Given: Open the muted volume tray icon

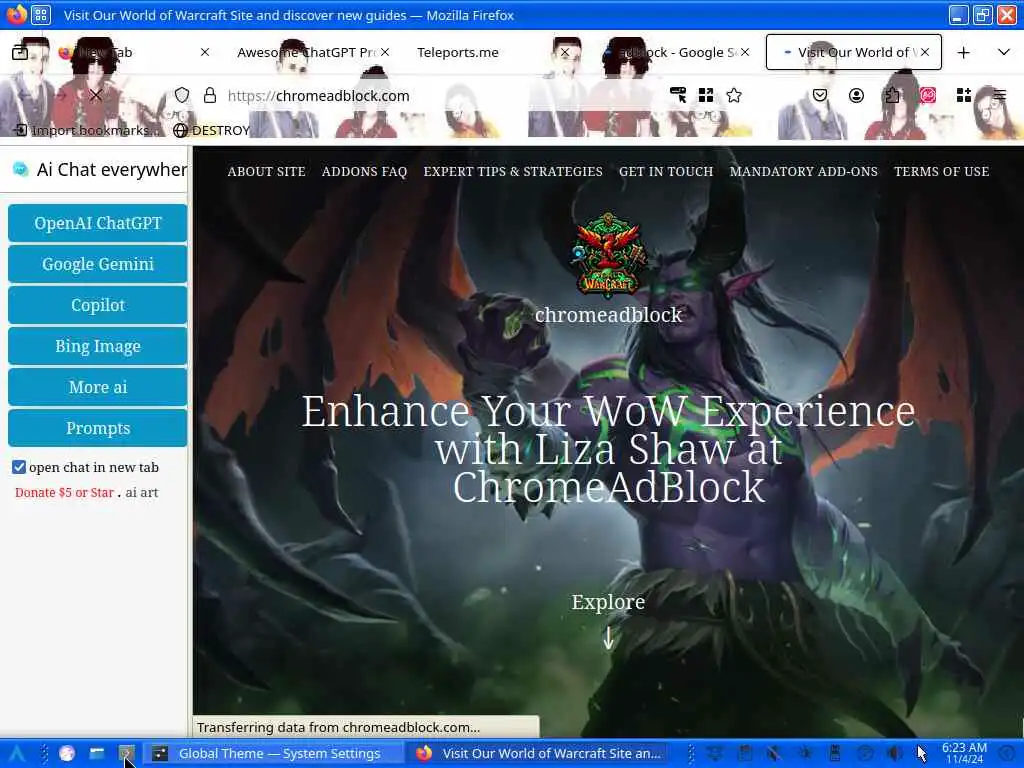Looking at the screenshot, I should (774, 754).
